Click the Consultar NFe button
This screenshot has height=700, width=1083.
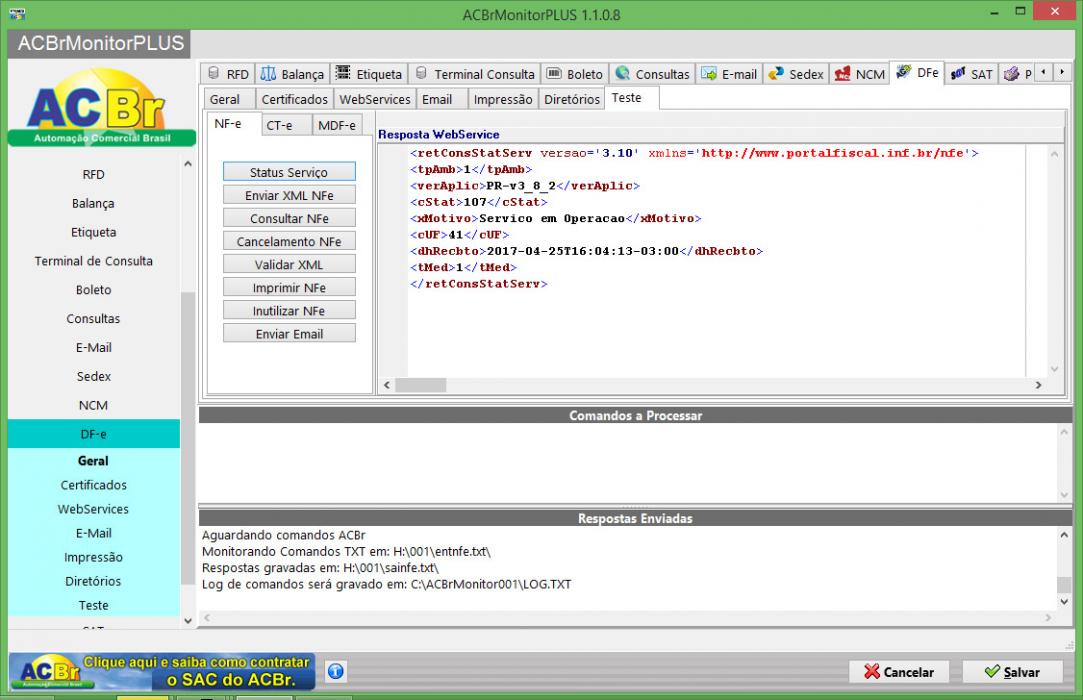tap(289, 218)
